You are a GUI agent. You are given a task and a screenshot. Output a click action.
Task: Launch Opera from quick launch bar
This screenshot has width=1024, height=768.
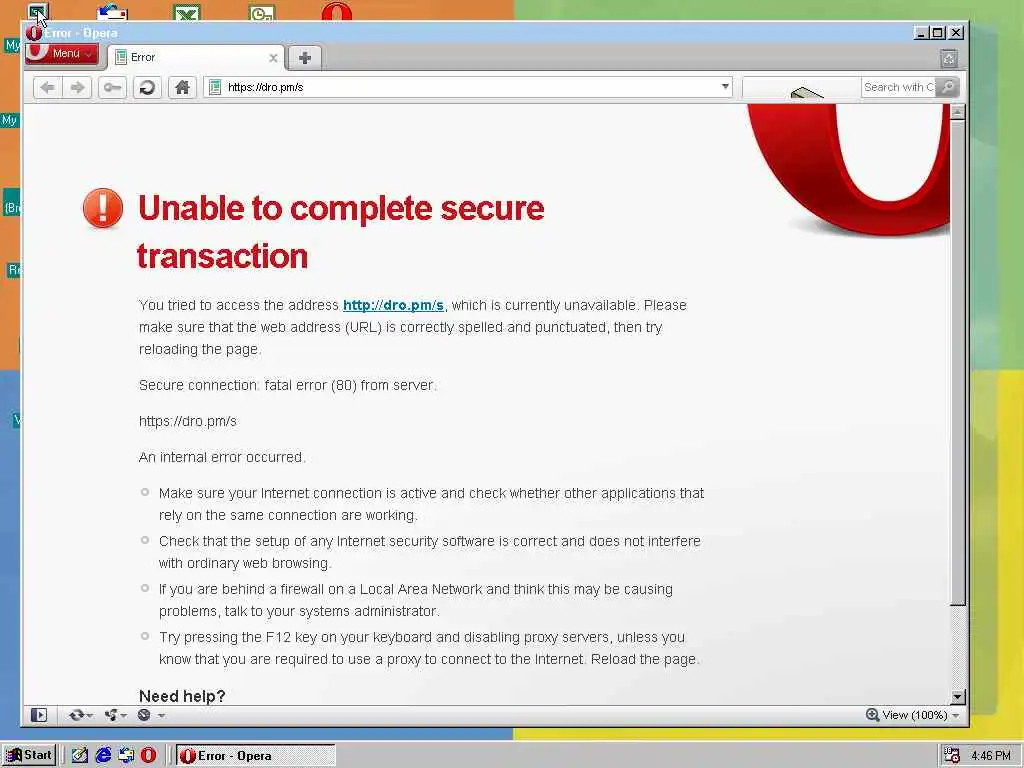tap(149, 756)
